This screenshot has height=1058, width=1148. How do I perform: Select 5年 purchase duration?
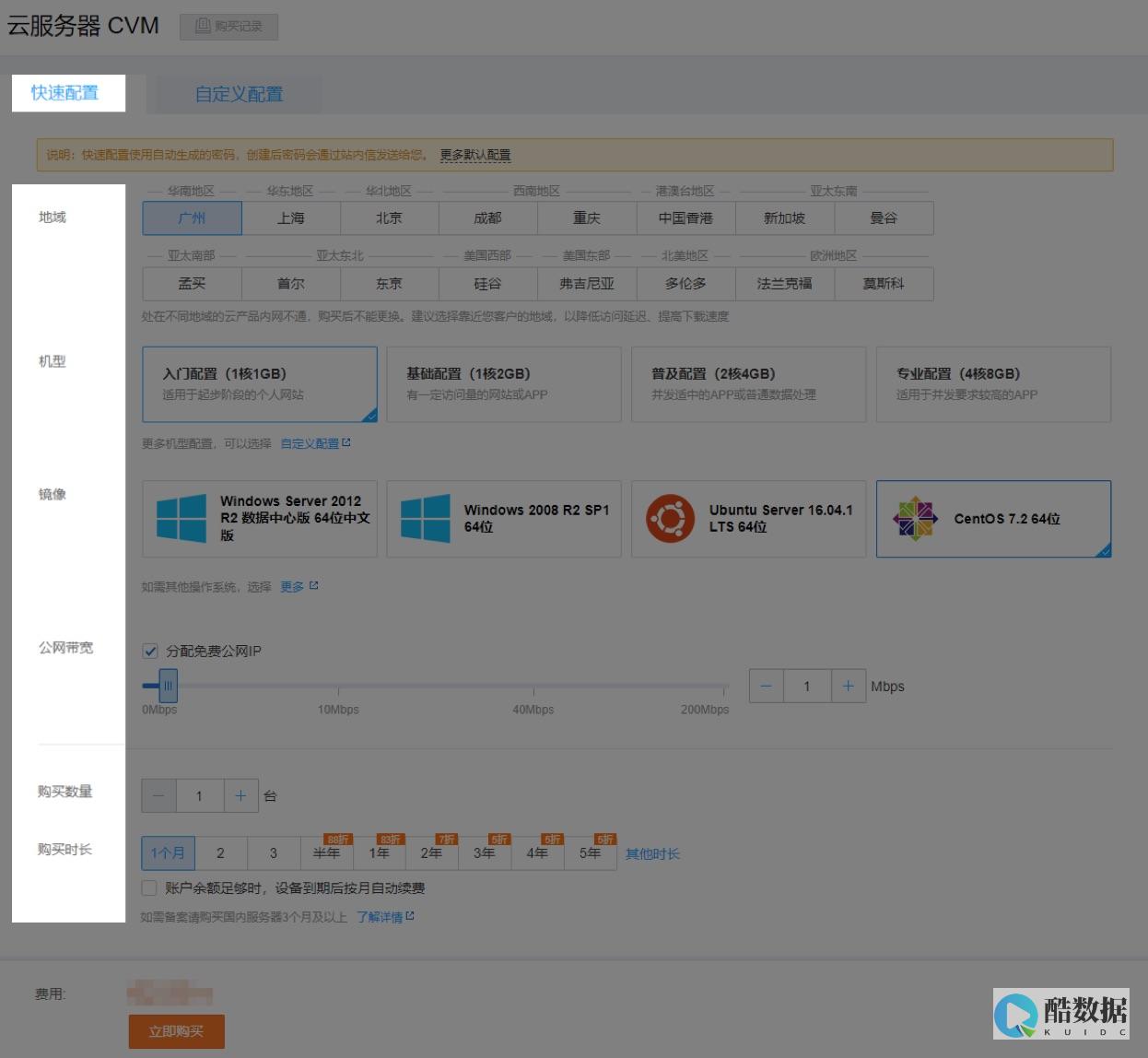[591, 853]
